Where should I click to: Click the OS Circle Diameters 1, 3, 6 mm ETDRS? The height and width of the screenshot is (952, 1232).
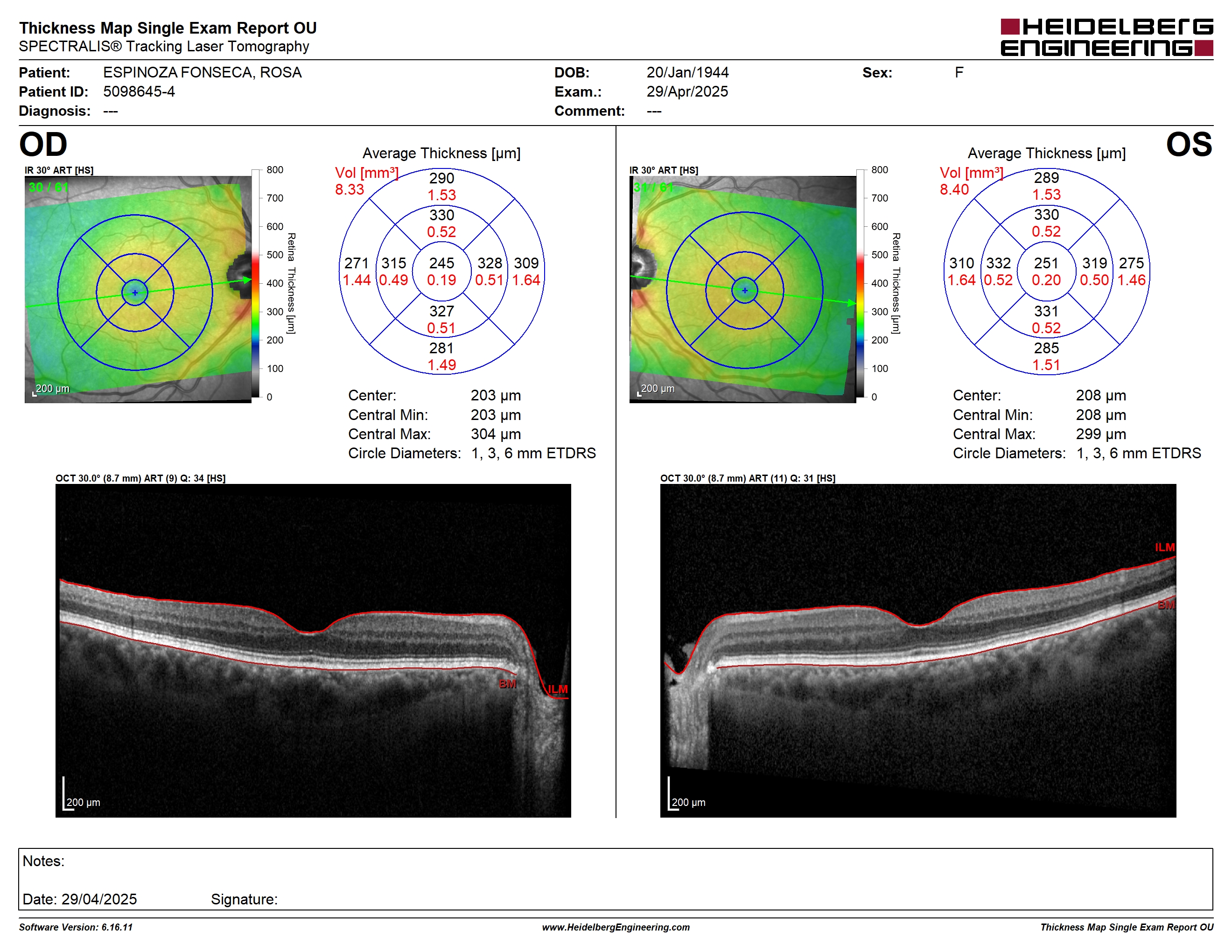[x=1077, y=454]
